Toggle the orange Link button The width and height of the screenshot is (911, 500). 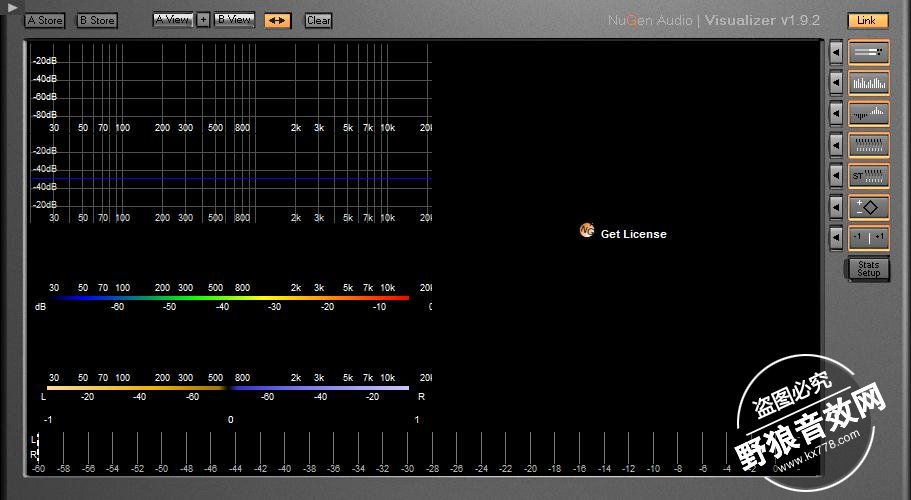(x=867, y=20)
